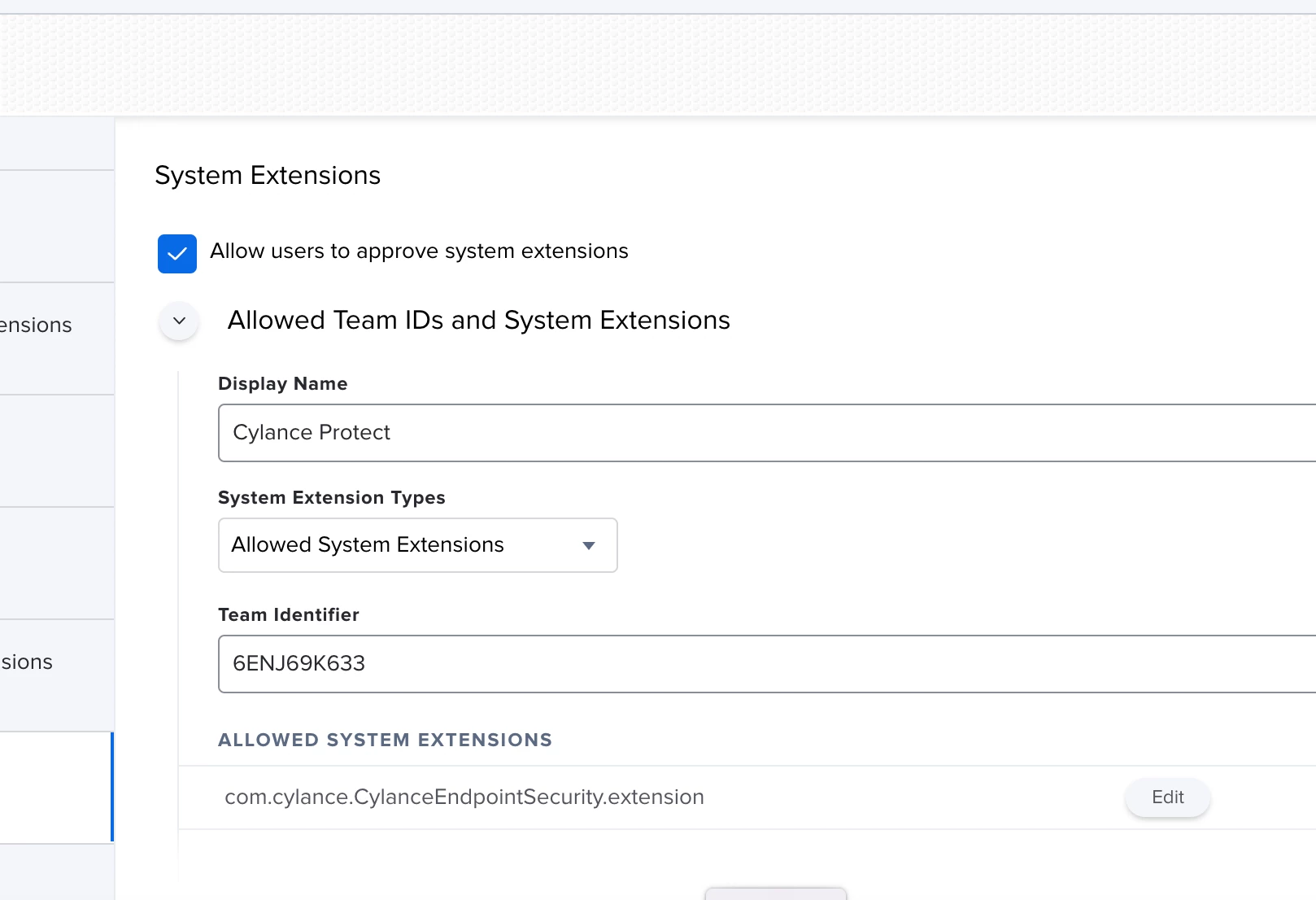Click the System Extensions page heading
Screen dimensions: 1316x900
tap(268, 176)
